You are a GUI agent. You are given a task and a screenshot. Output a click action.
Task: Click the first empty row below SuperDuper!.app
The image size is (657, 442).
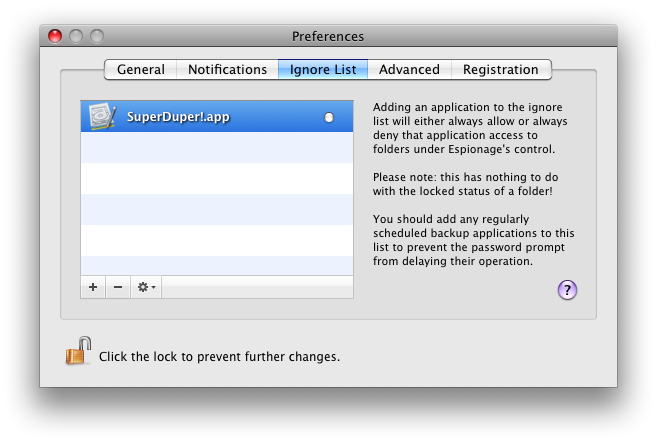tap(217, 147)
